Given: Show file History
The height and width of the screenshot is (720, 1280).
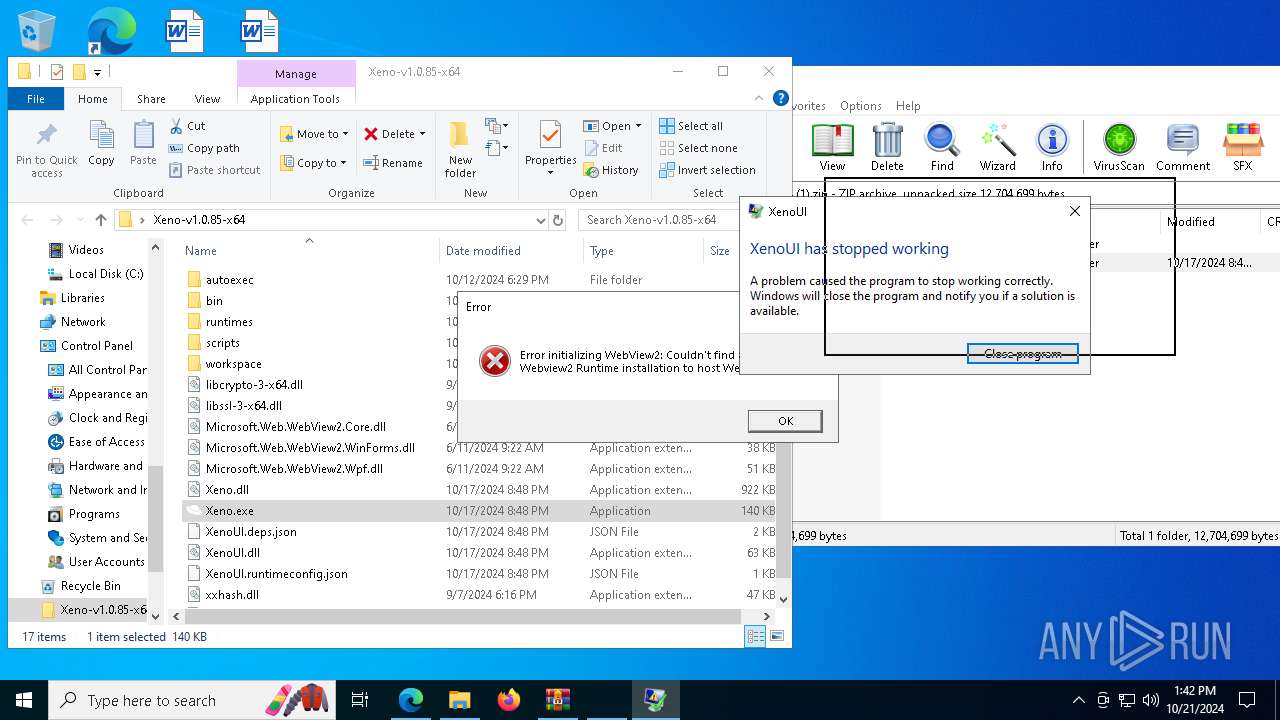Looking at the screenshot, I should [611, 170].
